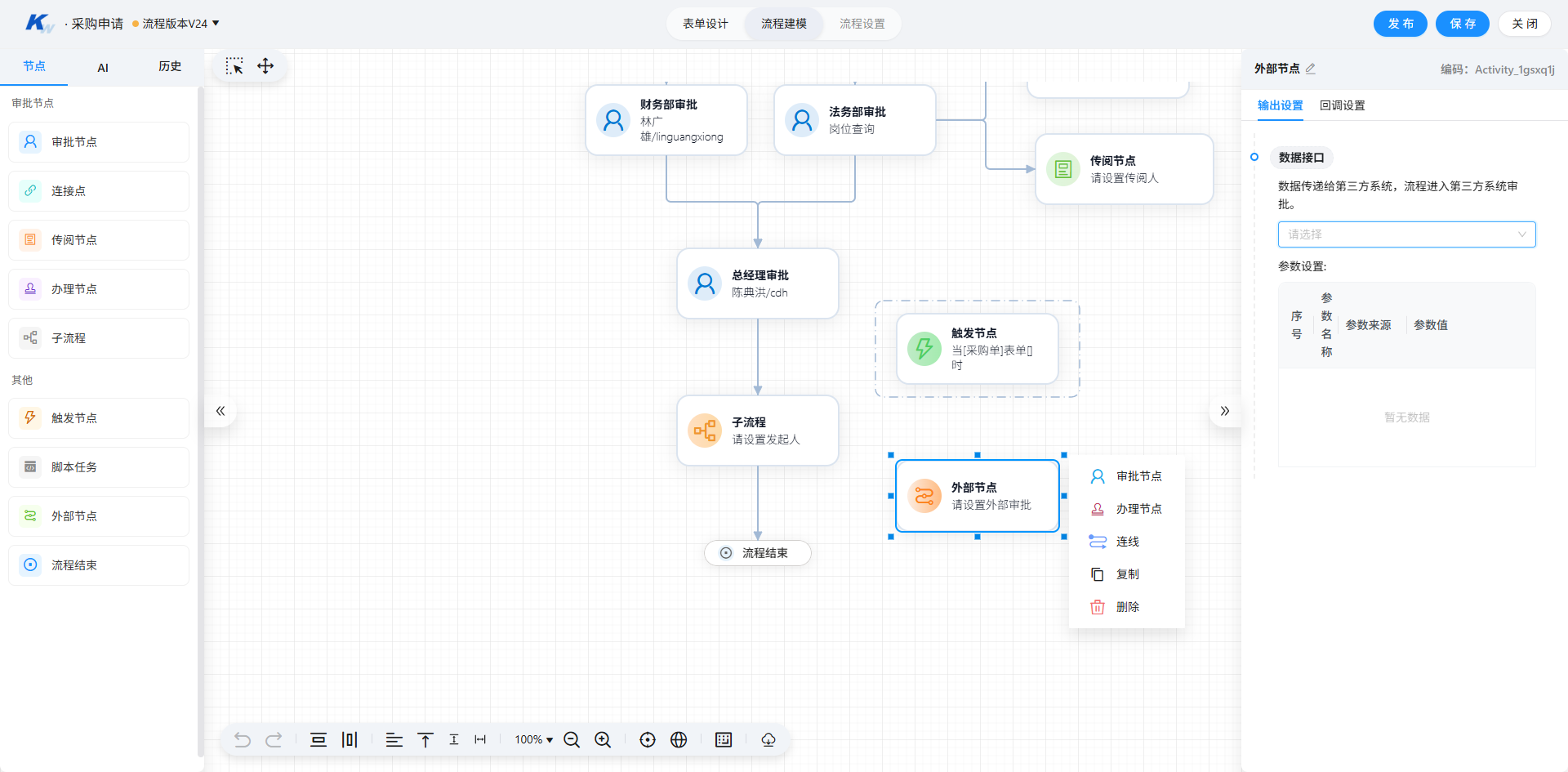1568x772 pixels.
Task: Select the 法务部审批 node on canvas
Action: [x=855, y=120]
